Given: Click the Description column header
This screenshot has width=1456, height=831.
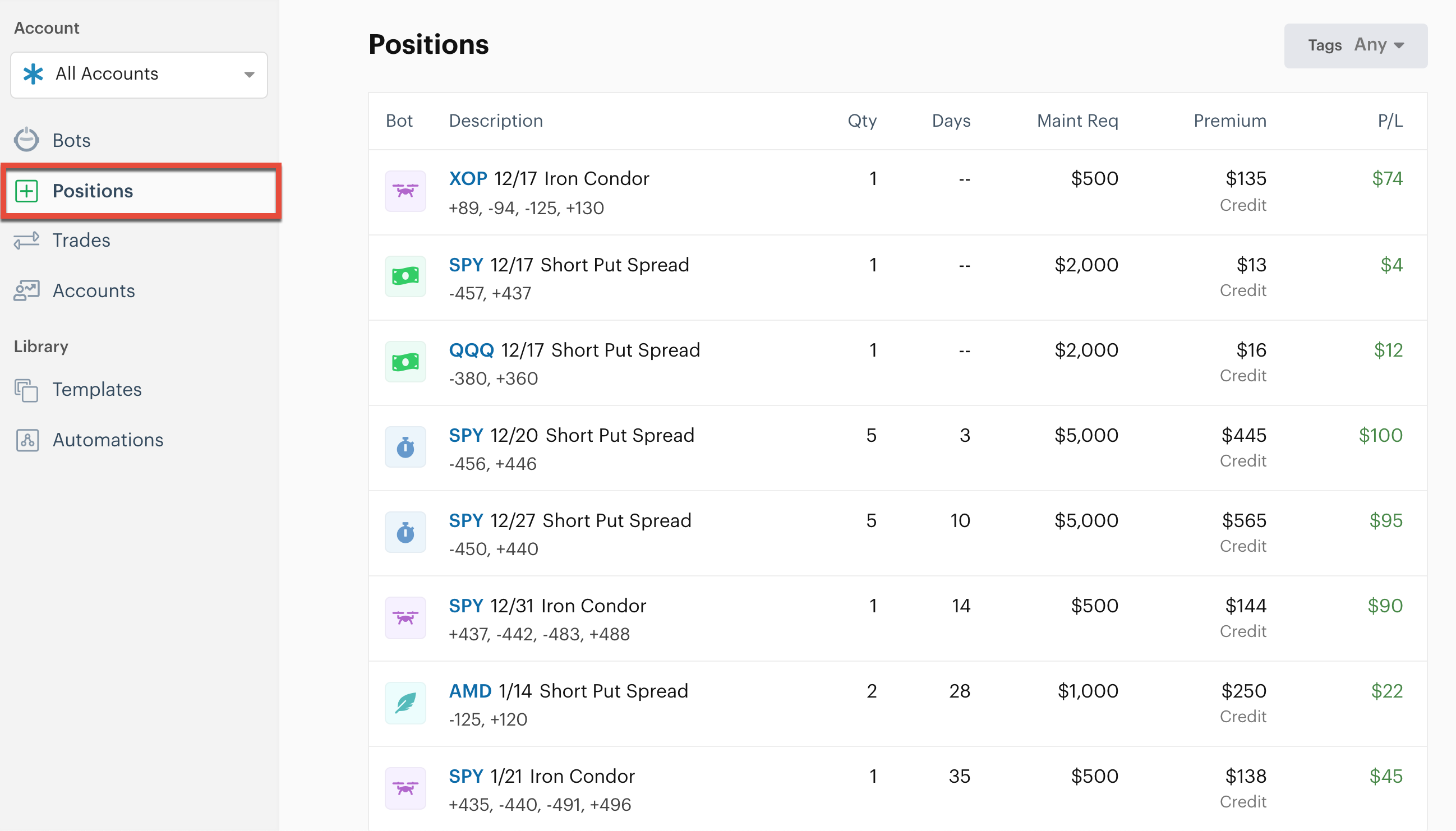Looking at the screenshot, I should click(495, 121).
